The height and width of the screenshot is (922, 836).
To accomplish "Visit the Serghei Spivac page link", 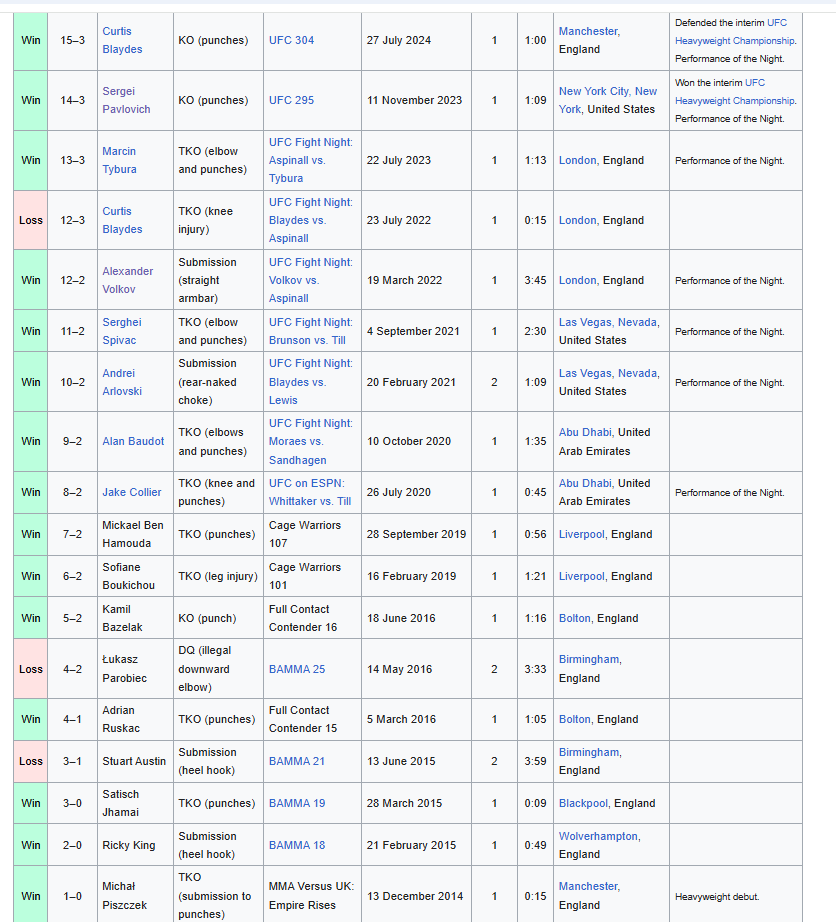I will 122,331.
